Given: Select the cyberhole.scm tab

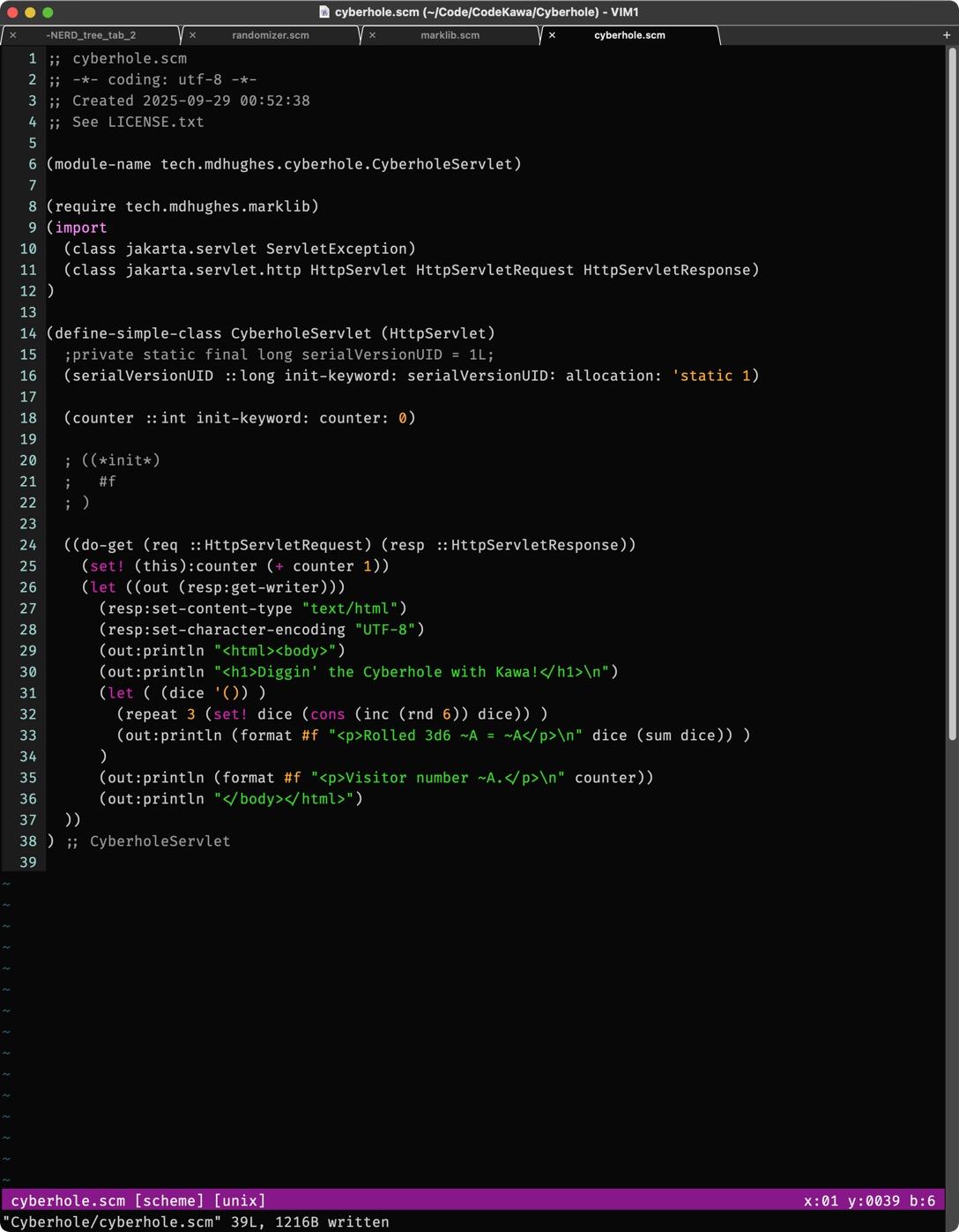Looking at the screenshot, I should click(629, 35).
